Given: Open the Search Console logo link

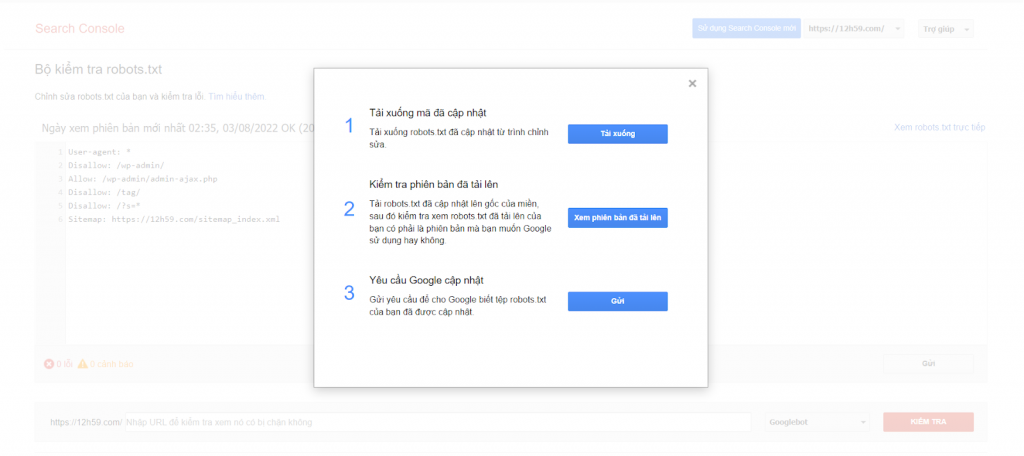Looking at the screenshot, I should 80,29.
